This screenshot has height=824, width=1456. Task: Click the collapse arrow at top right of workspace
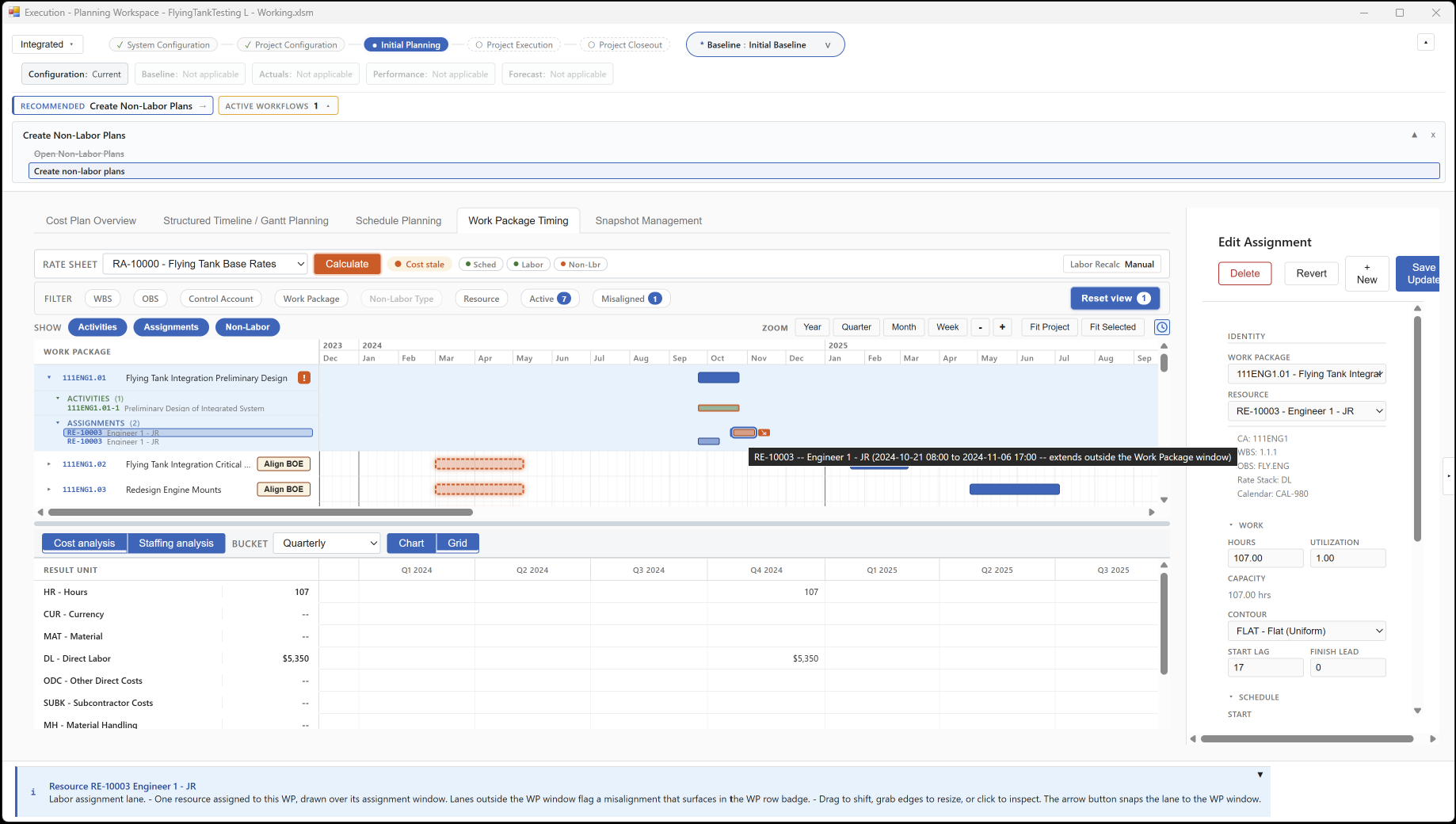point(1426,43)
